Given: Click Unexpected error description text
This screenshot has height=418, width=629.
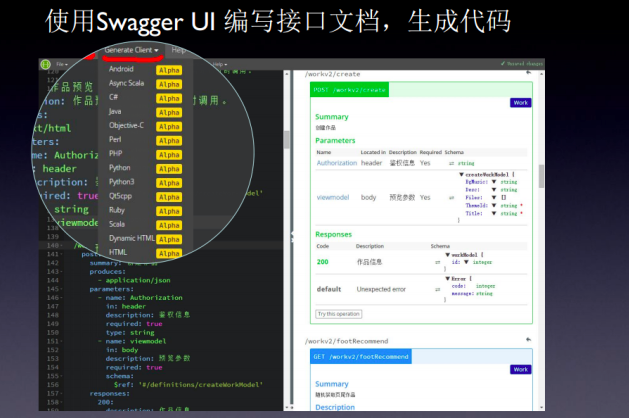Looking at the screenshot, I should [381, 289].
